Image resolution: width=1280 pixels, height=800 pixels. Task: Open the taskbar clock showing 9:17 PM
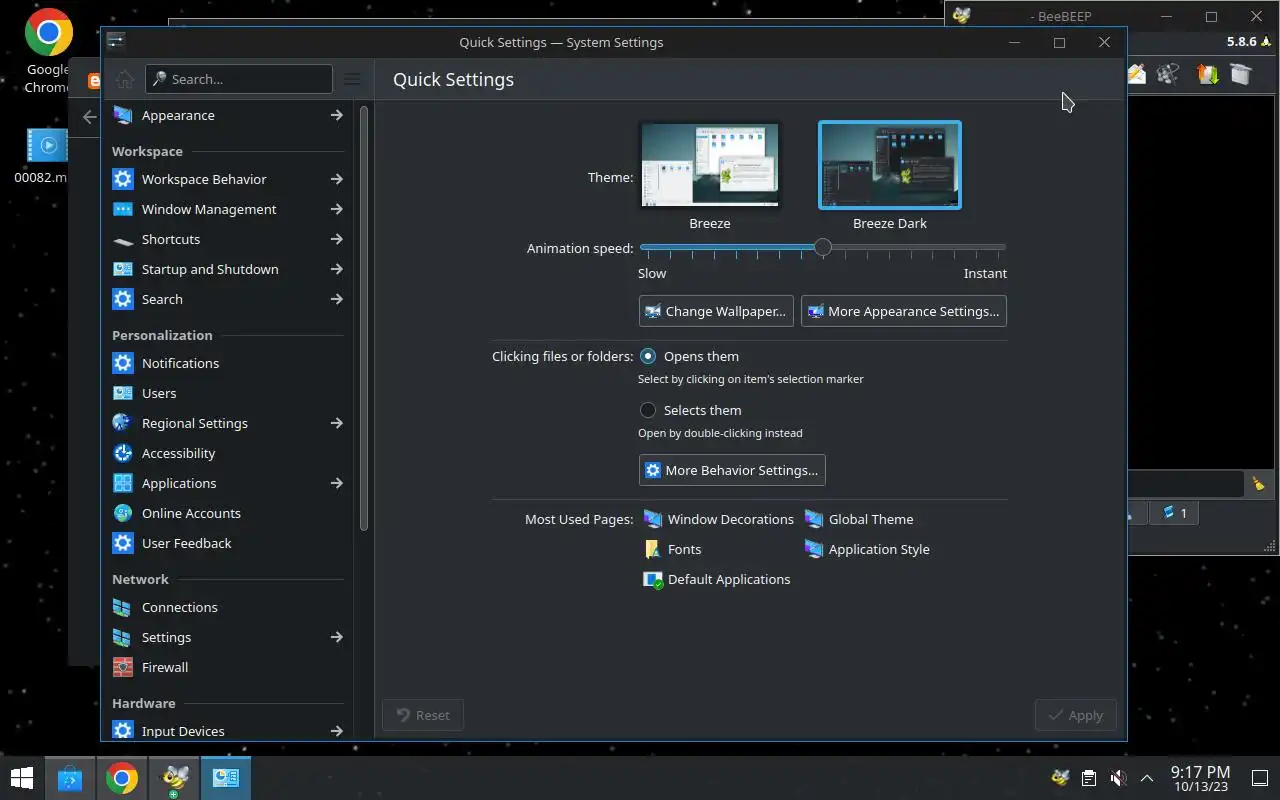[1200, 778]
